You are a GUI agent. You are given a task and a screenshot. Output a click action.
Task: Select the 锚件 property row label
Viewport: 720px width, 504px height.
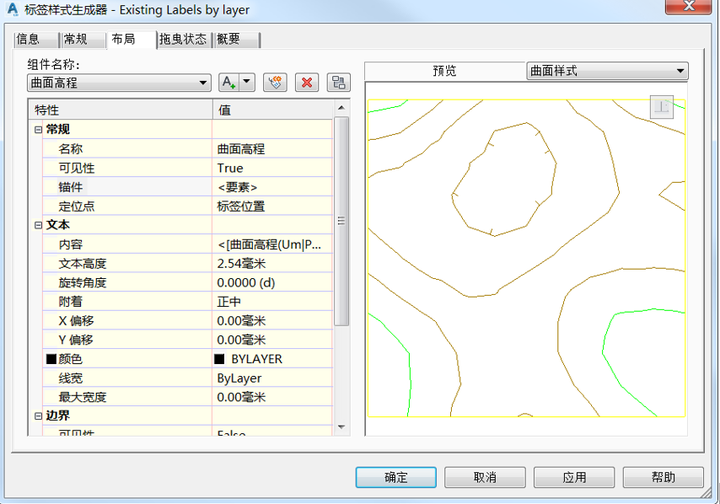(70, 187)
